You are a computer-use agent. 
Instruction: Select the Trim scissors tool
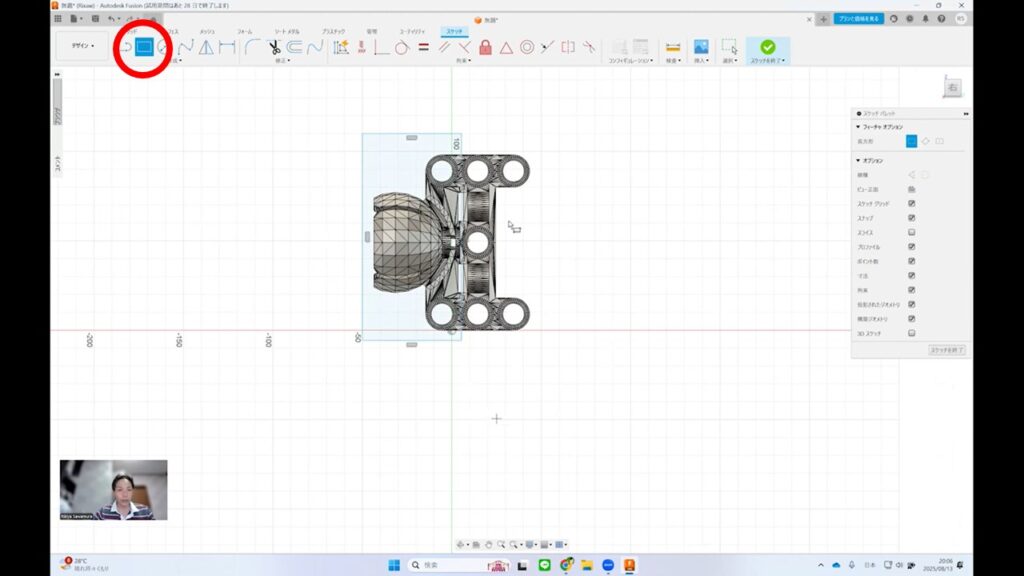(274, 47)
